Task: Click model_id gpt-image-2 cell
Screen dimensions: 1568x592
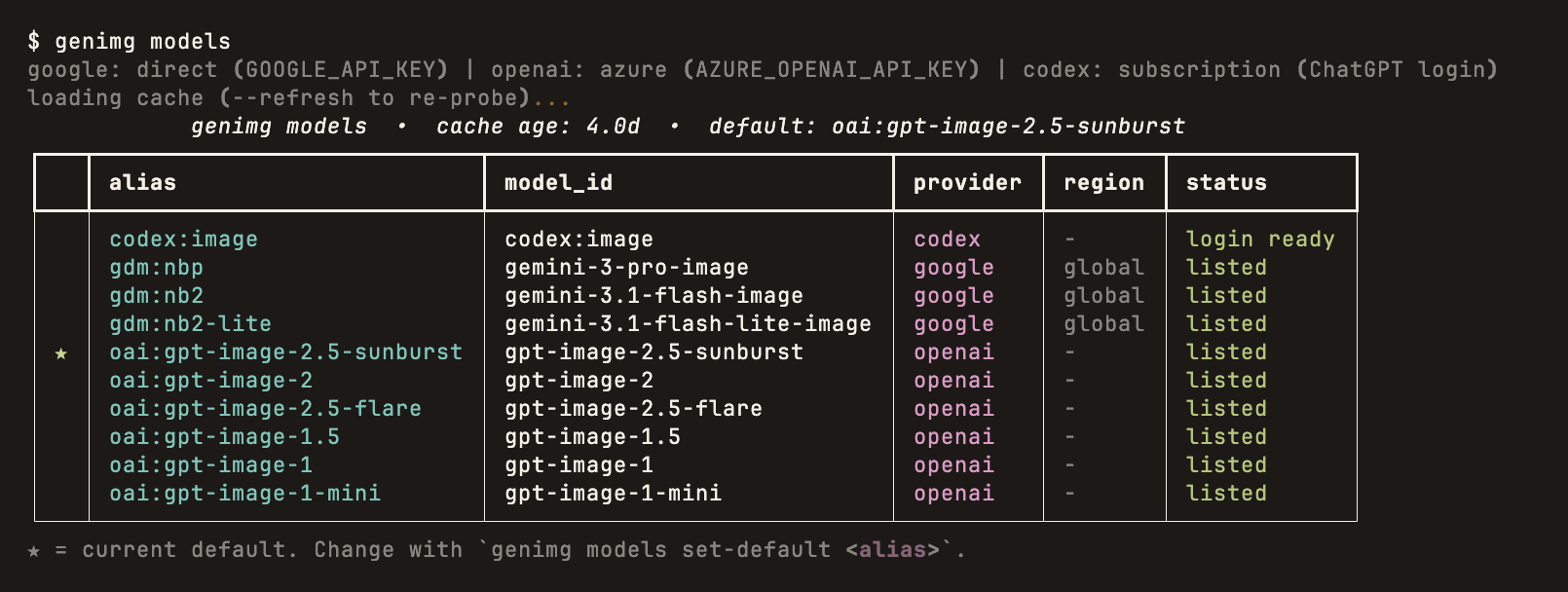Action: coord(579,381)
